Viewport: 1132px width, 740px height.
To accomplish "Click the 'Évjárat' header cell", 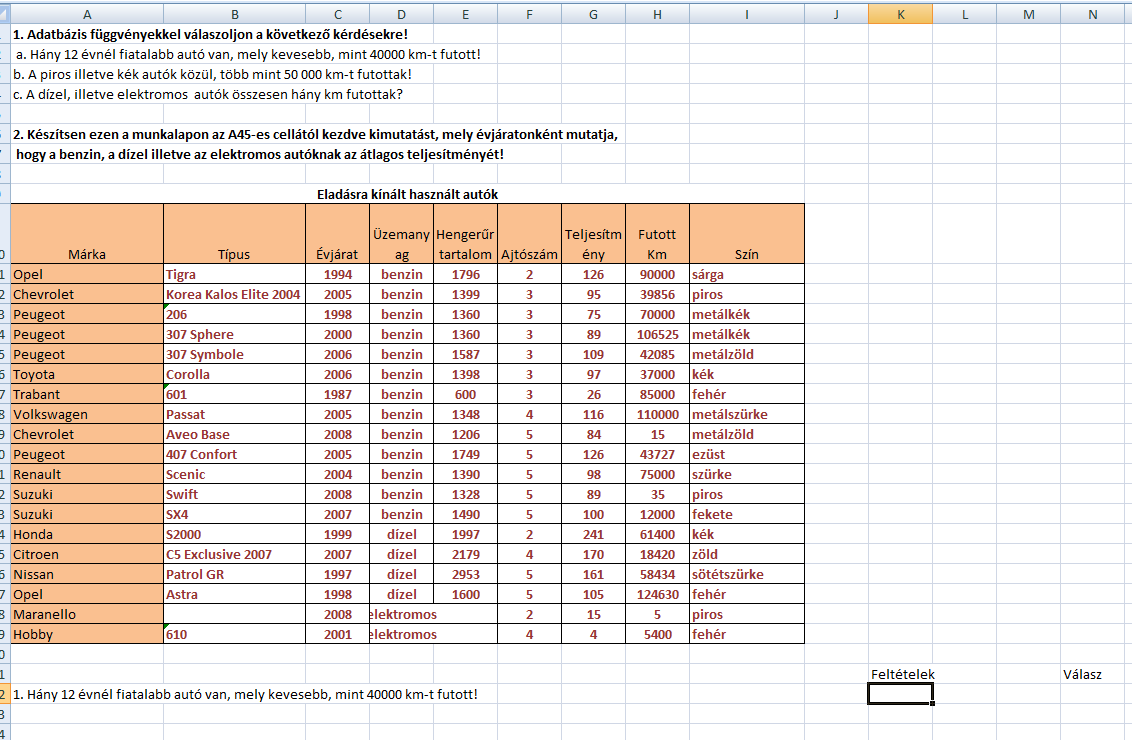I will [337, 234].
